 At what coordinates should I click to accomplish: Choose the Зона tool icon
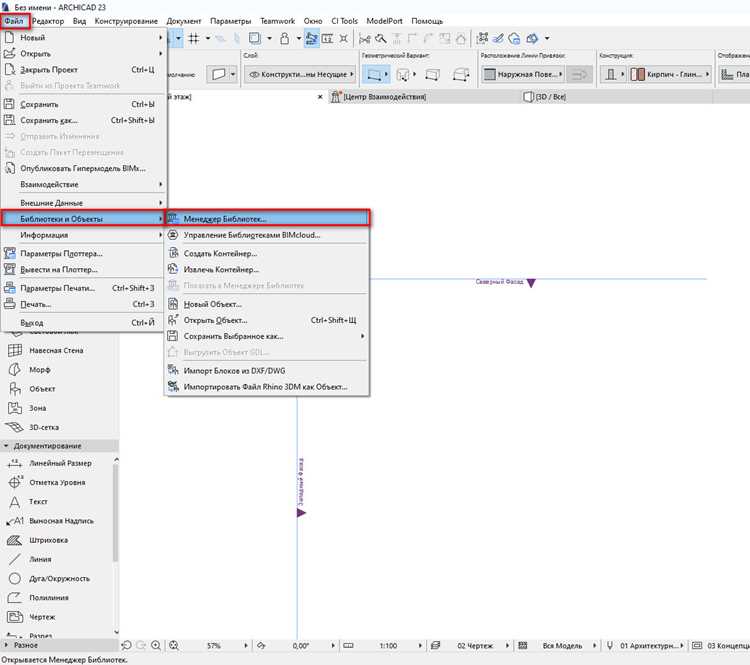pos(15,408)
